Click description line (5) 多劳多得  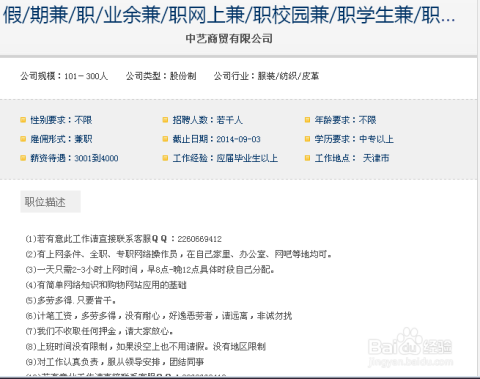click(x=71, y=300)
